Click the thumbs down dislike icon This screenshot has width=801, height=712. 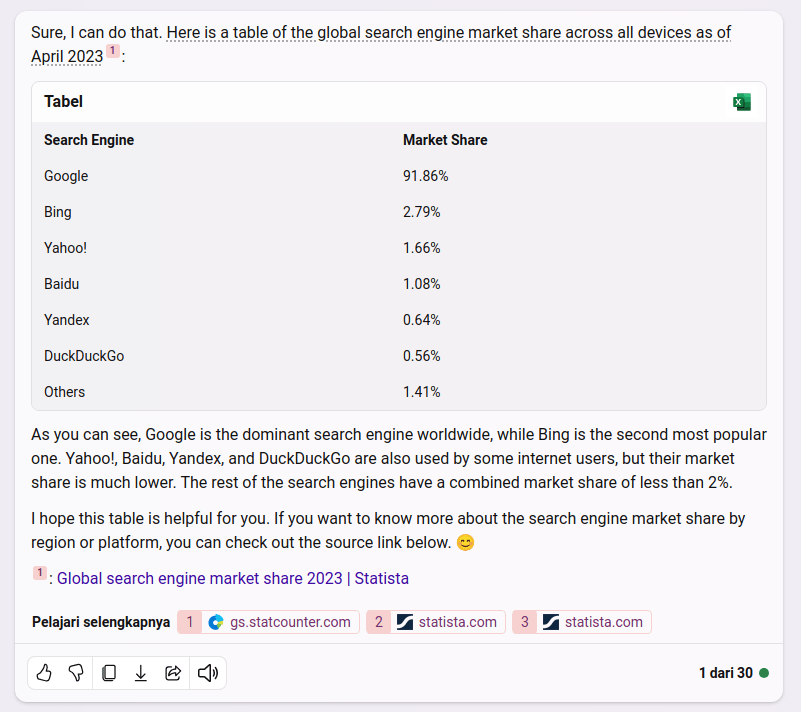click(x=76, y=673)
